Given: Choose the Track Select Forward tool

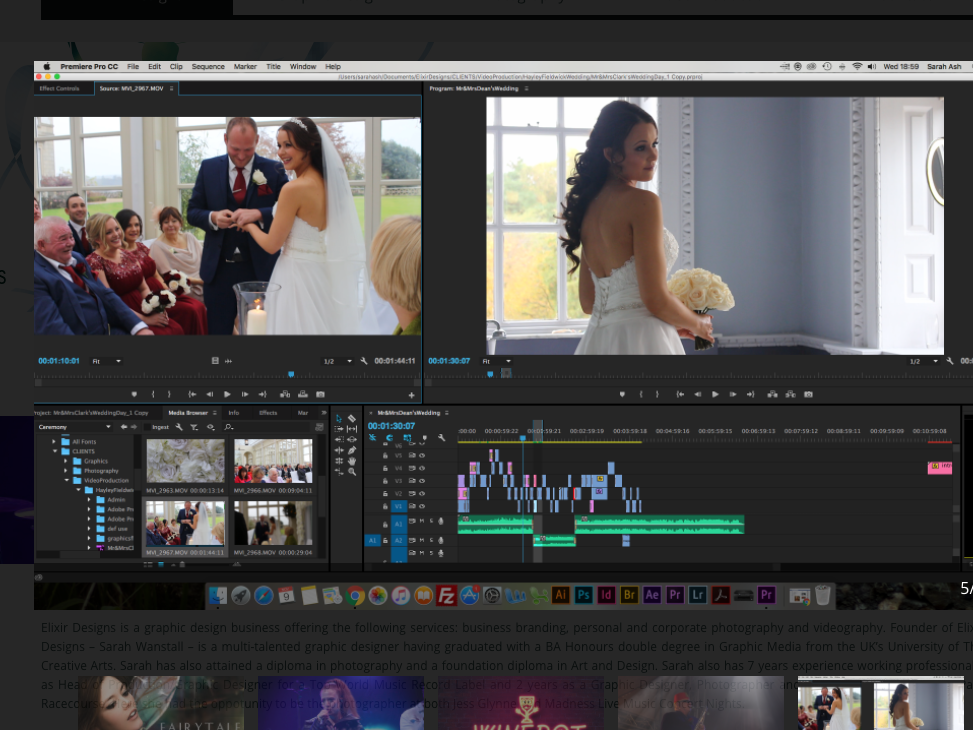Looking at the screenshot, I should click(x=339, y=429).
